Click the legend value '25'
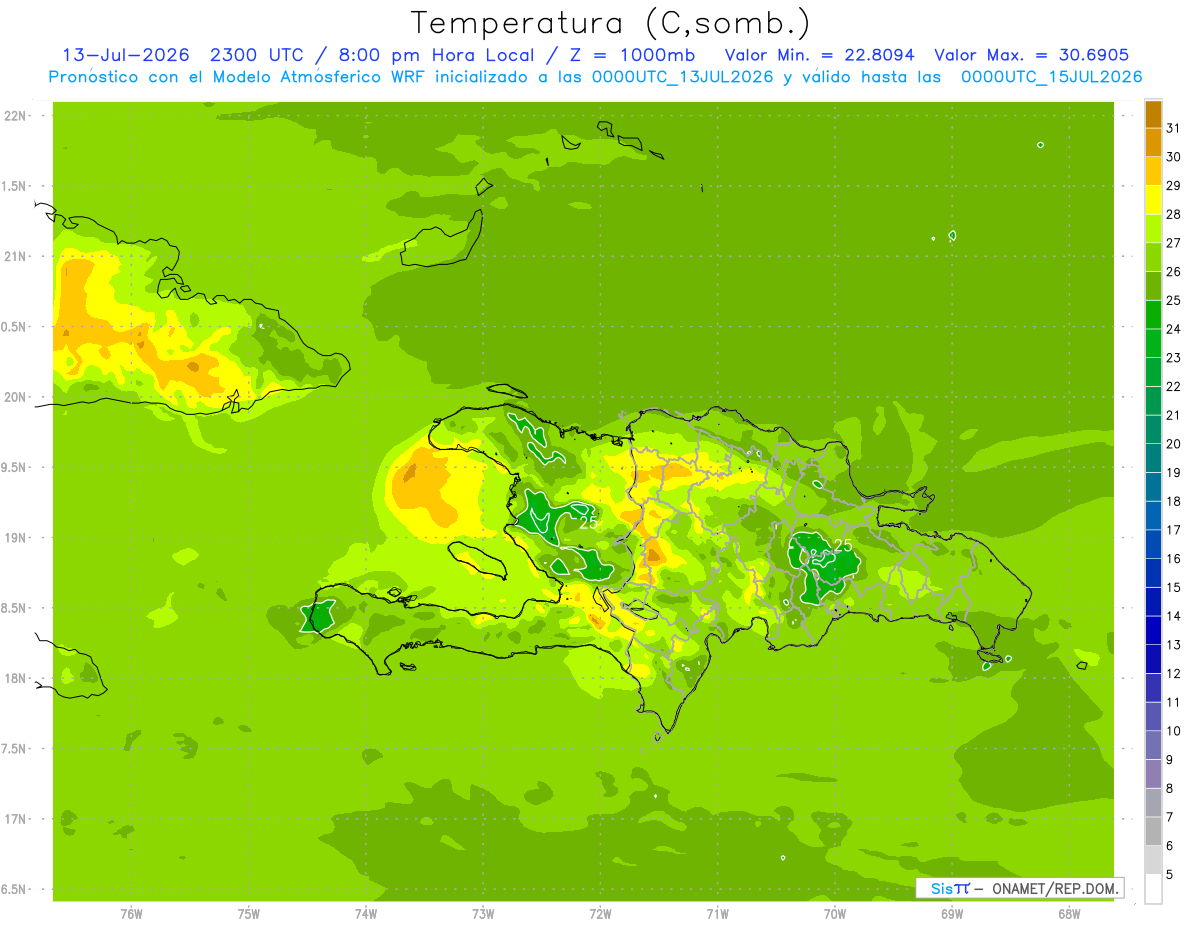The image size is (1200, 927). pos(1174,300)
